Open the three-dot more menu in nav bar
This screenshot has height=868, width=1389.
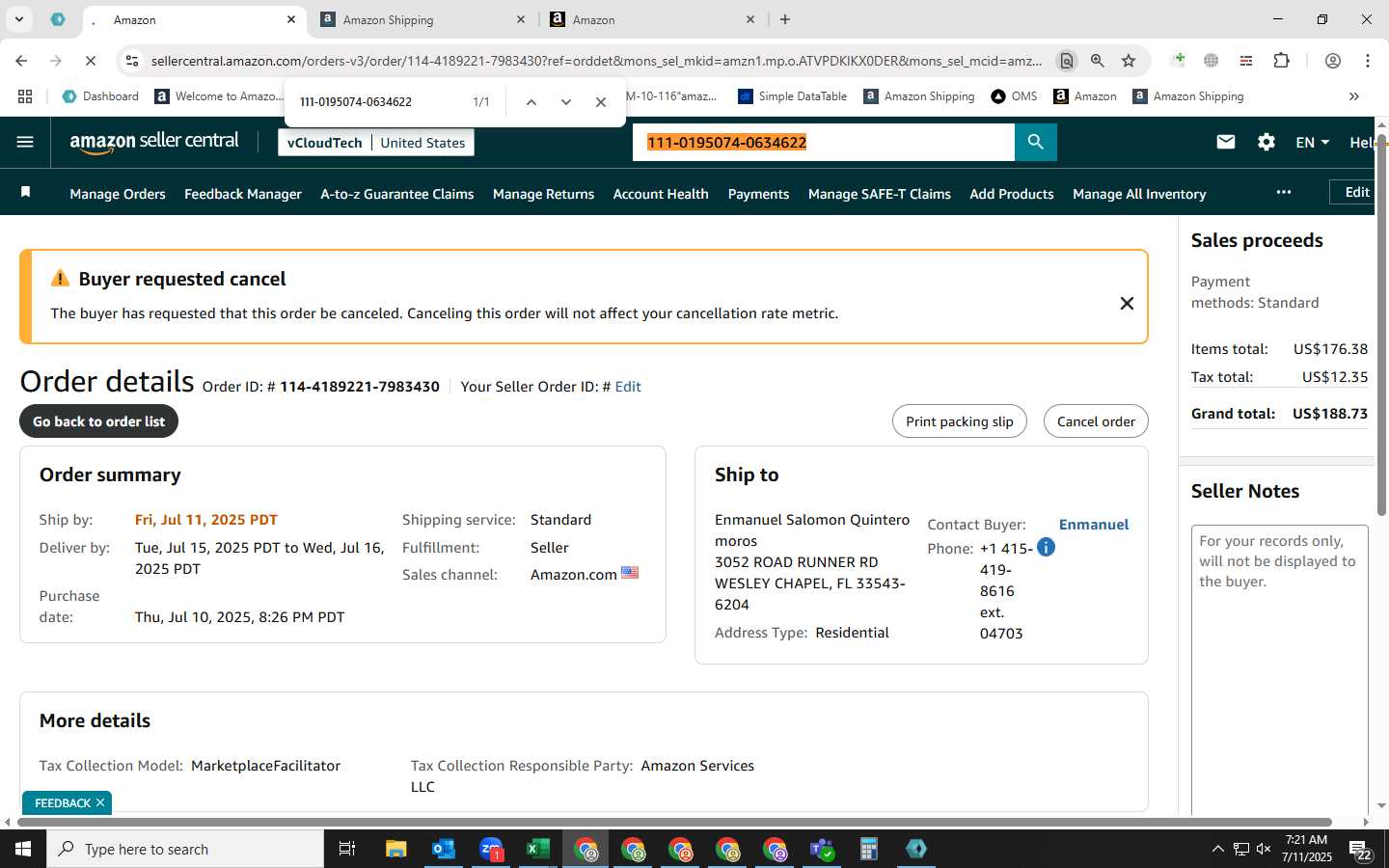[1283, 192]
